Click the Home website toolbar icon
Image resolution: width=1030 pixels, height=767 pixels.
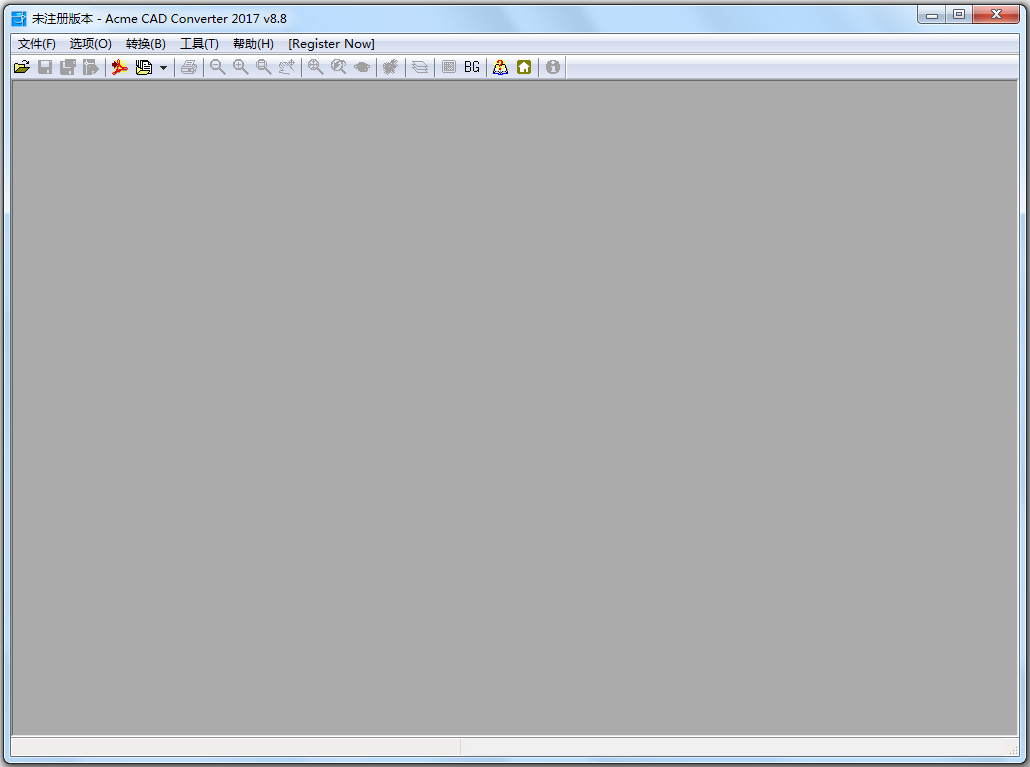524,67
